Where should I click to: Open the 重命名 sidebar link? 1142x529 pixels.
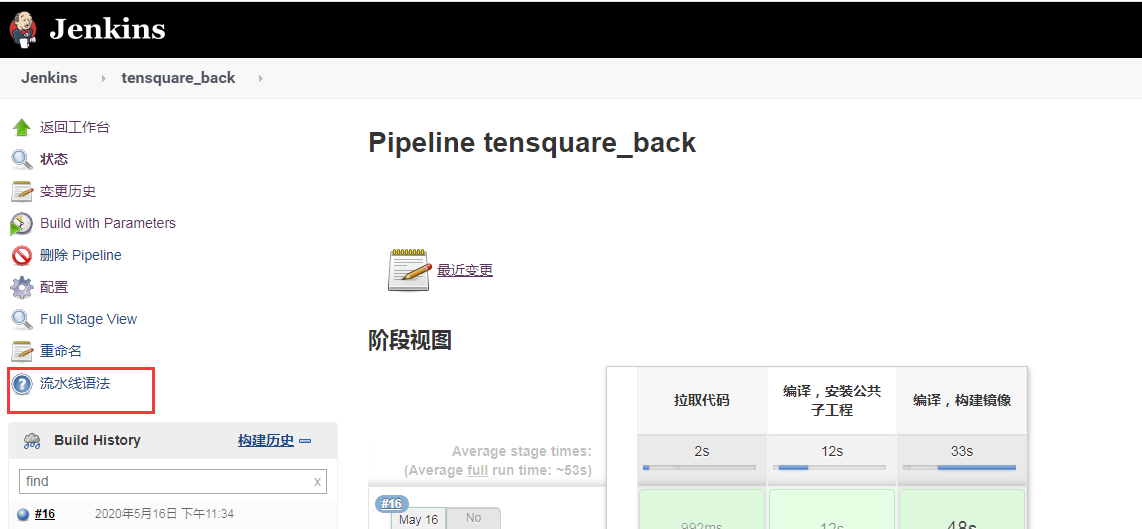coord(60,351)
